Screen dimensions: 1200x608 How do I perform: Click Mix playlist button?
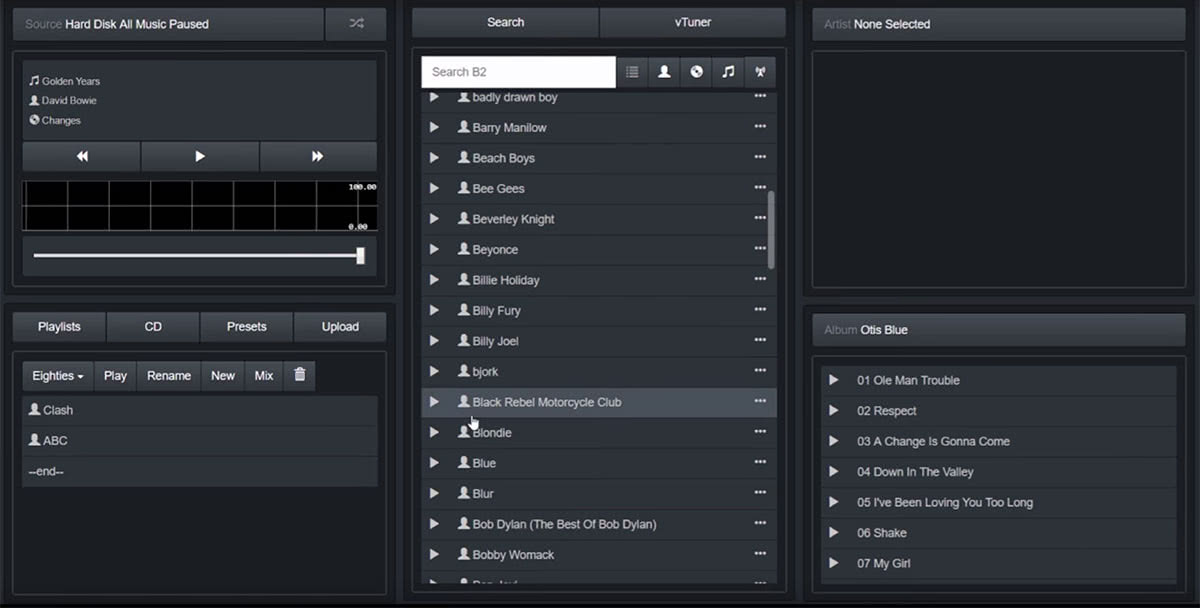pyautogui.click(x=264, y=376)
